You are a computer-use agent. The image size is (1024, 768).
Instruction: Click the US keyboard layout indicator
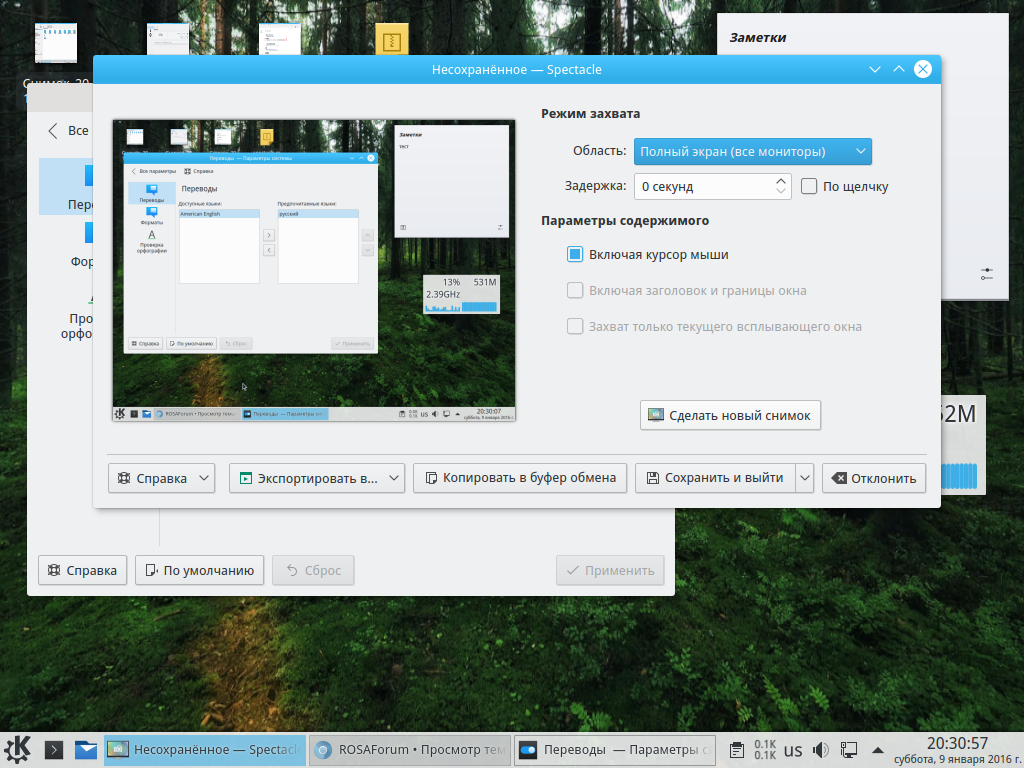click(793, 750)
